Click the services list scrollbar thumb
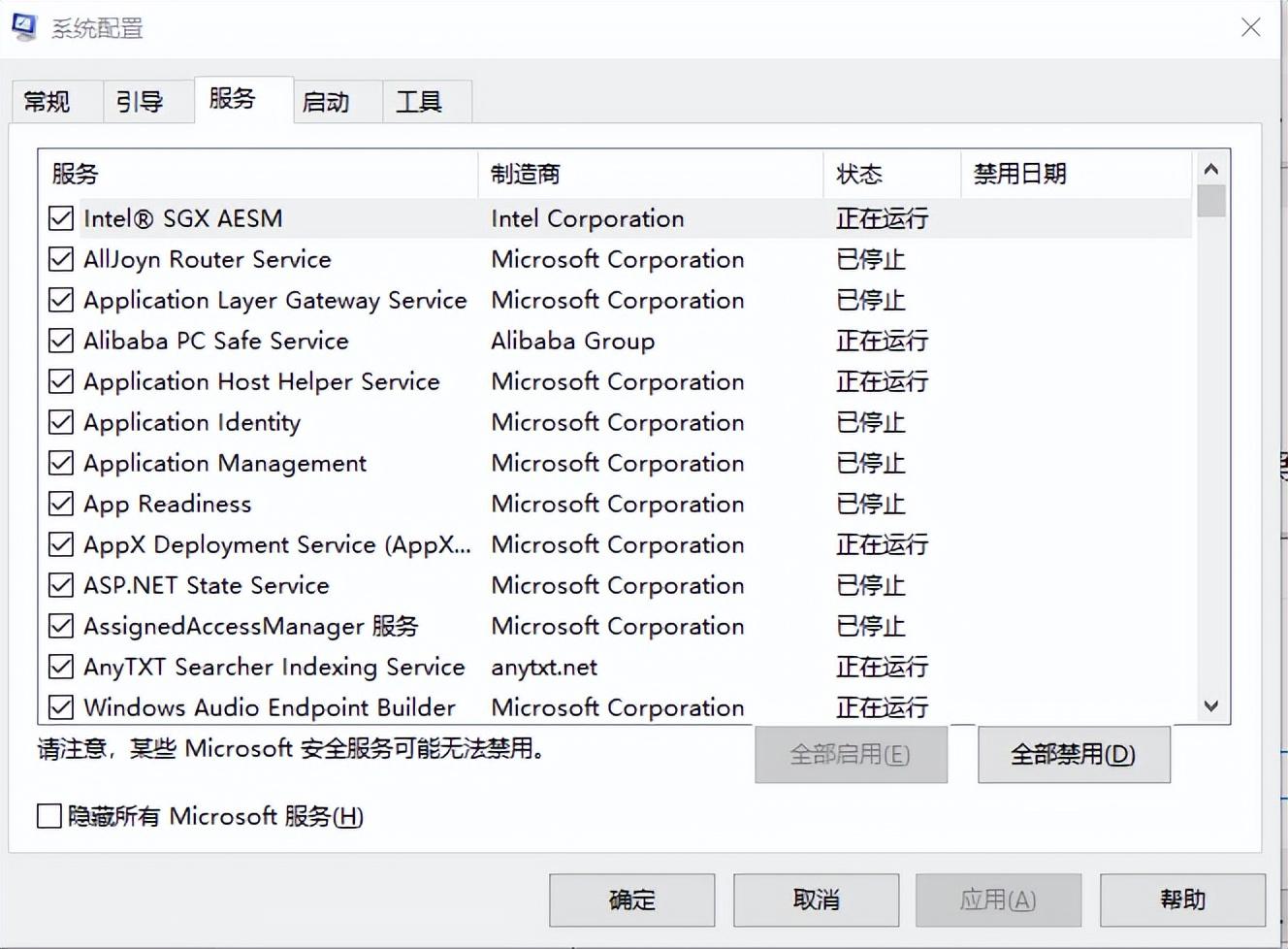Viewport: 1288px width, 949px height. pos(1210,201)
